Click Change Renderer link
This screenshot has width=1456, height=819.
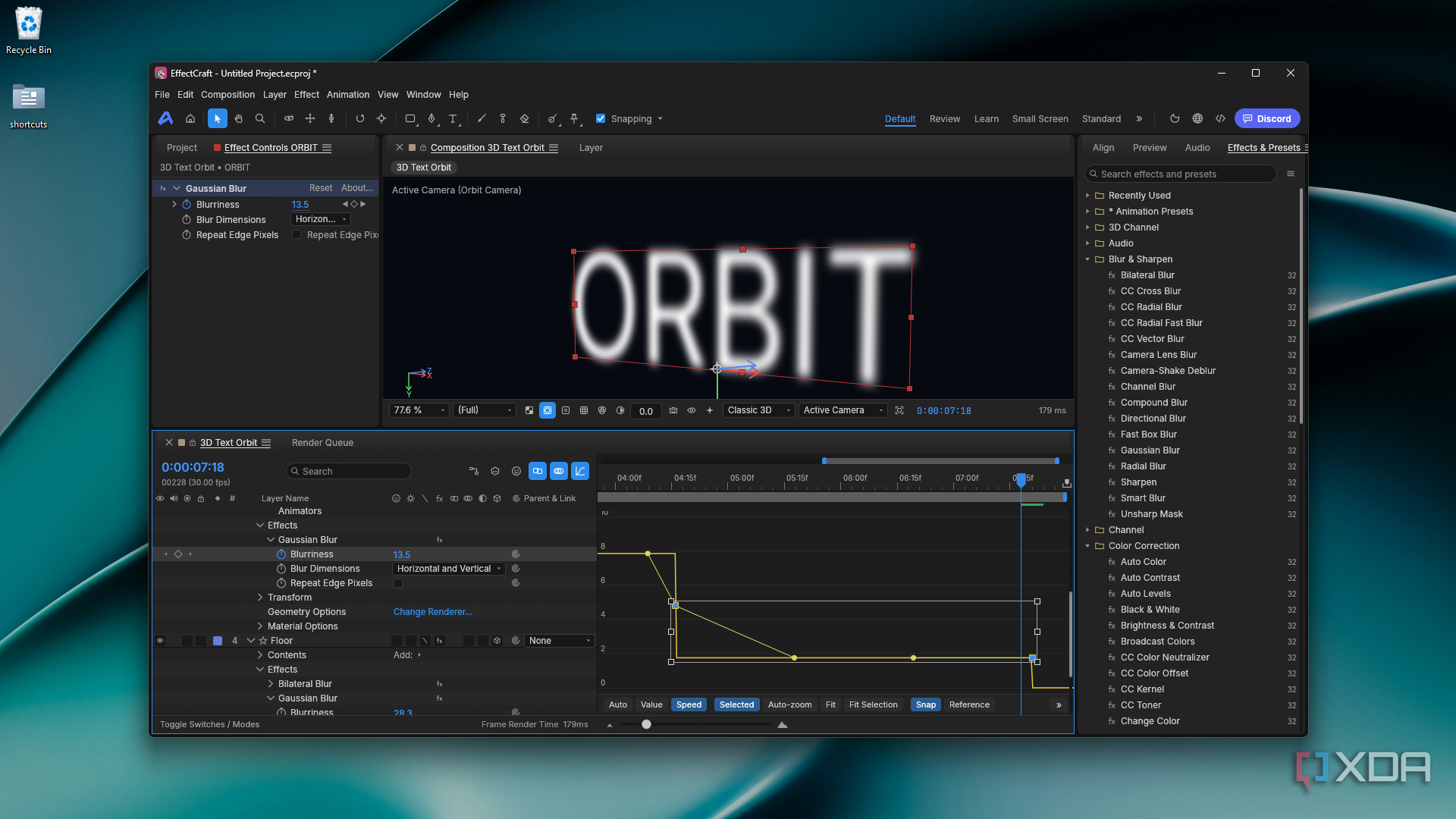(433, 612)
